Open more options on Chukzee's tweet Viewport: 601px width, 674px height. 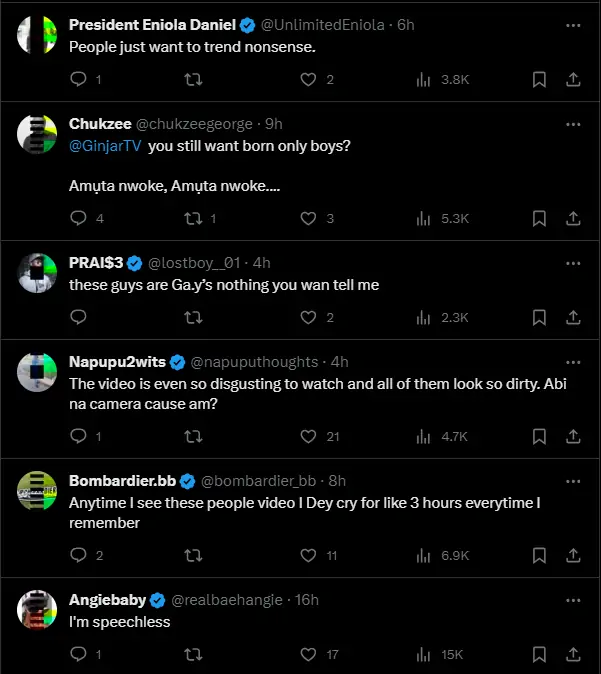573,124
